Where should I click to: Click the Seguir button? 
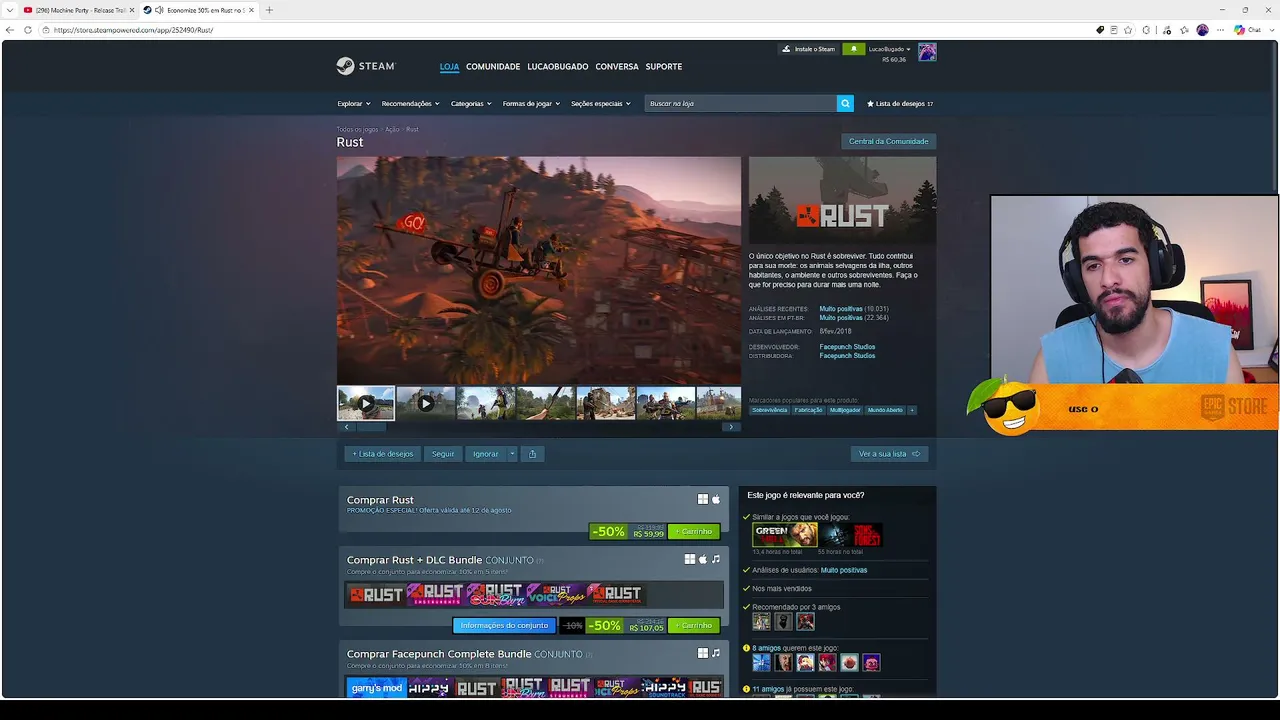coord(443,454)
